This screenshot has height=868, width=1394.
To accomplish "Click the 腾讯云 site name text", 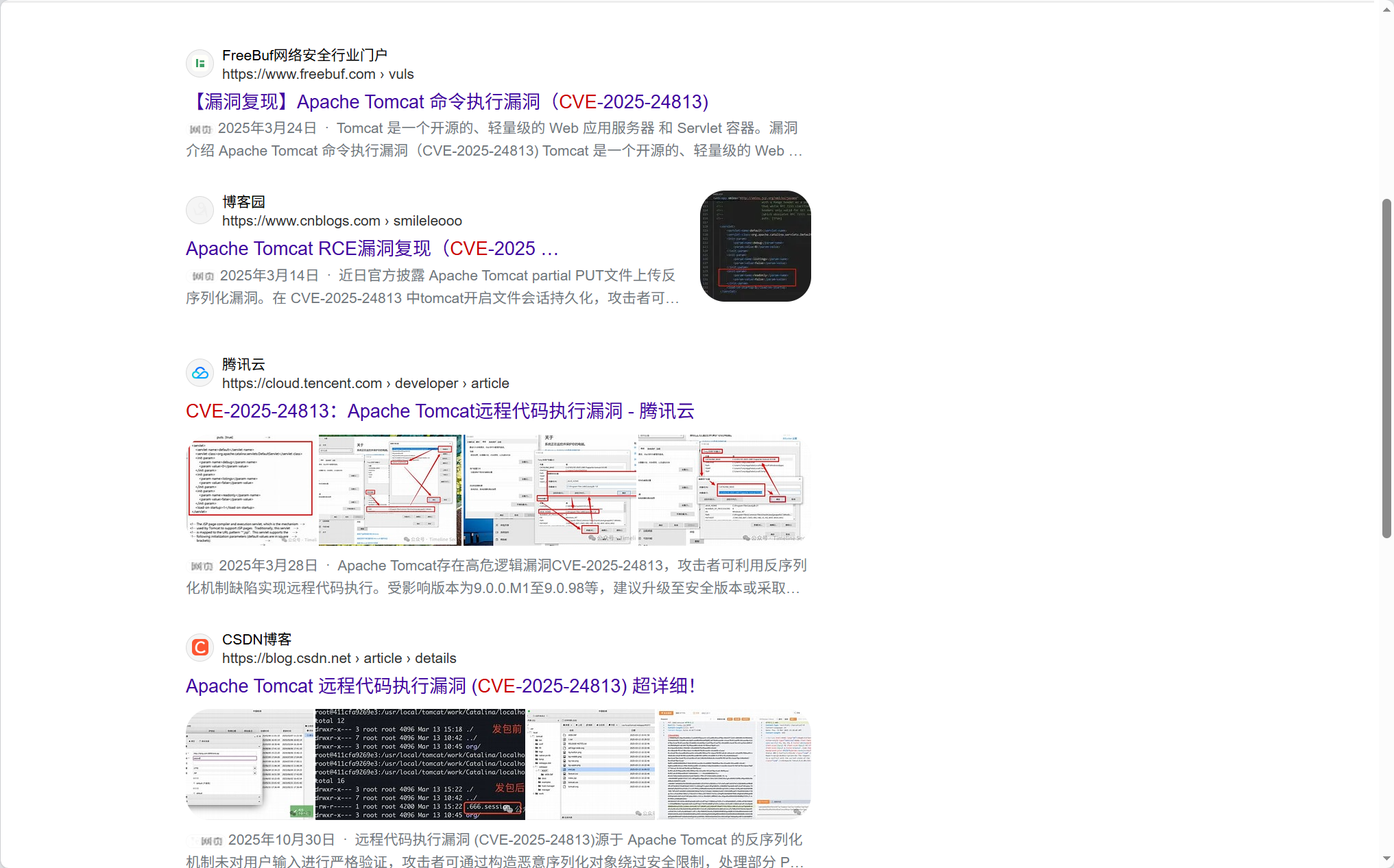I will click(243, 364).
